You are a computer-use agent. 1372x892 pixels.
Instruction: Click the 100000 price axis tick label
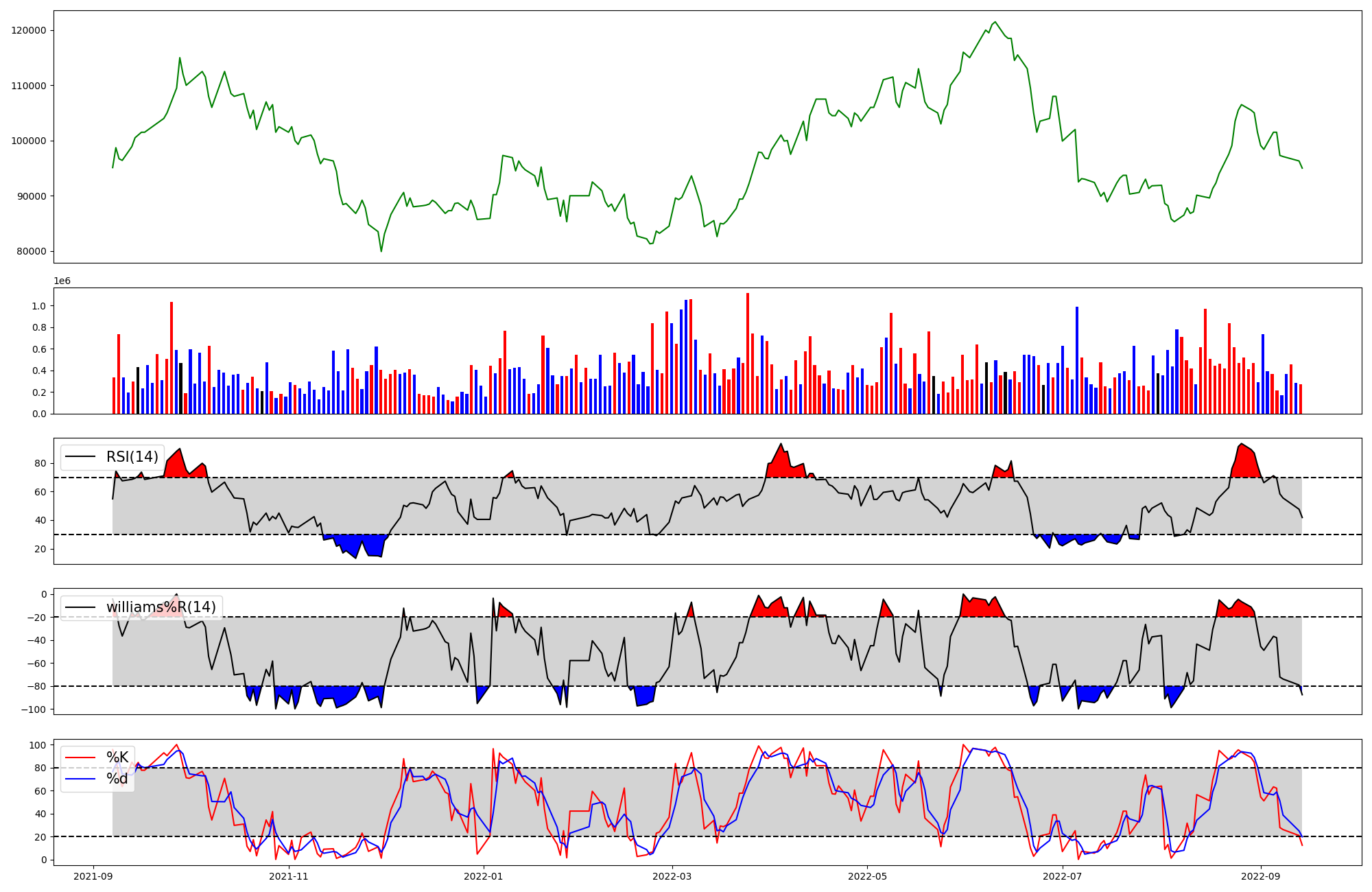(x=29, y=141)
